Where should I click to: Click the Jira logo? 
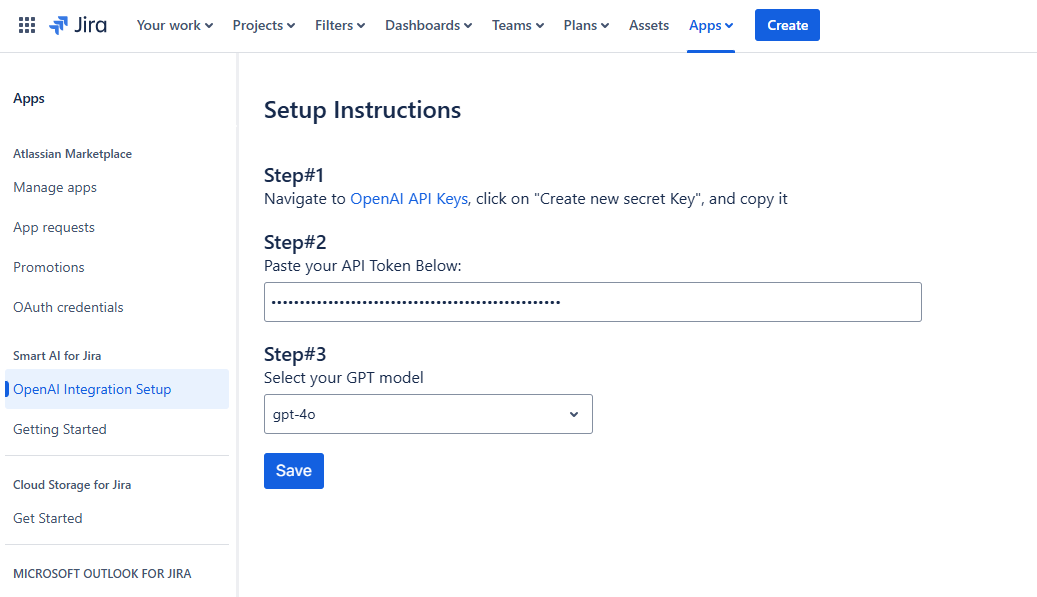click(78, 25)
